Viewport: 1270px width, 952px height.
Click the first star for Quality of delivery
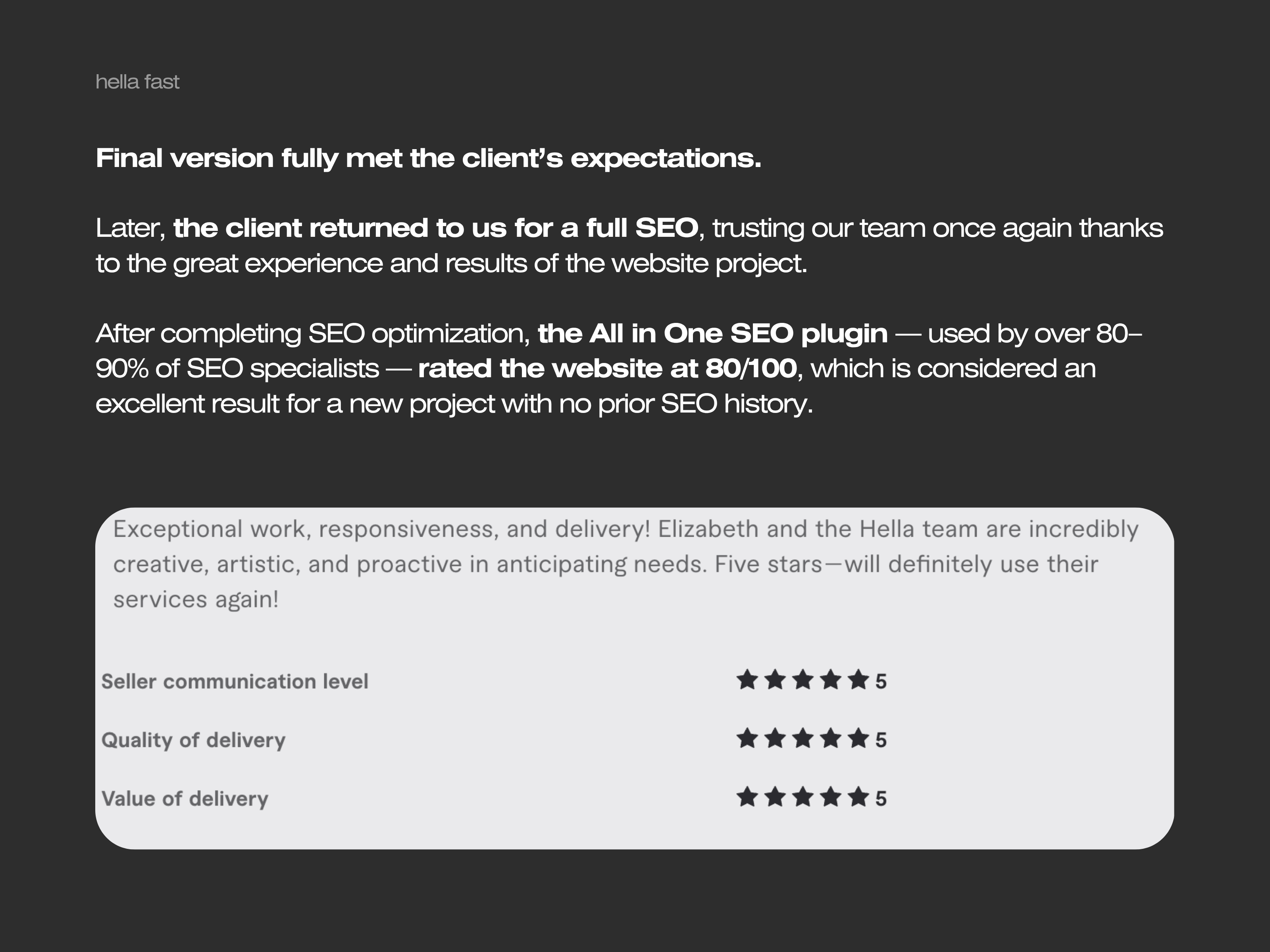[747, 739]
